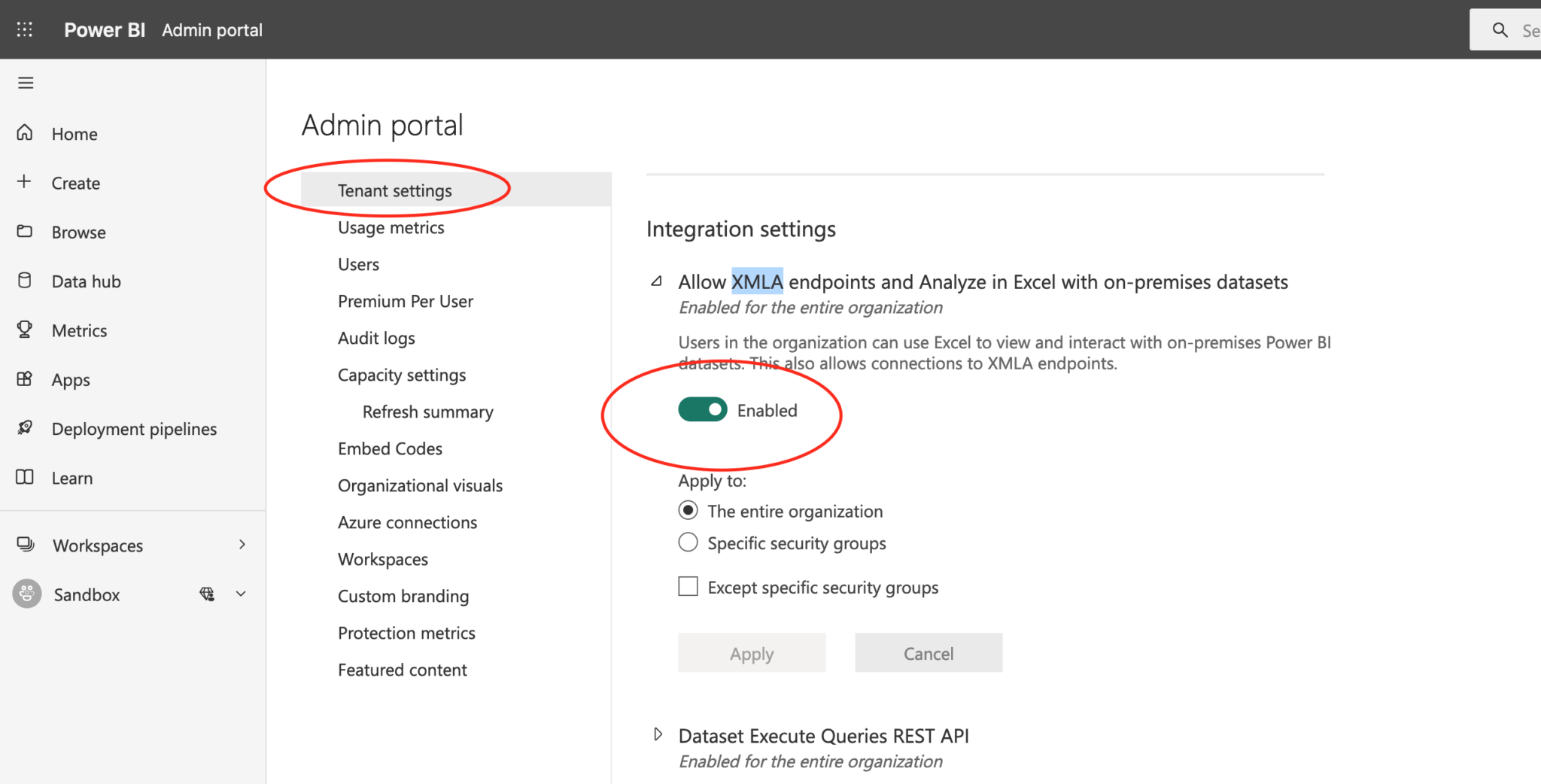Collapse the Allow XMLA endpoints setting

tap(656, 281)
